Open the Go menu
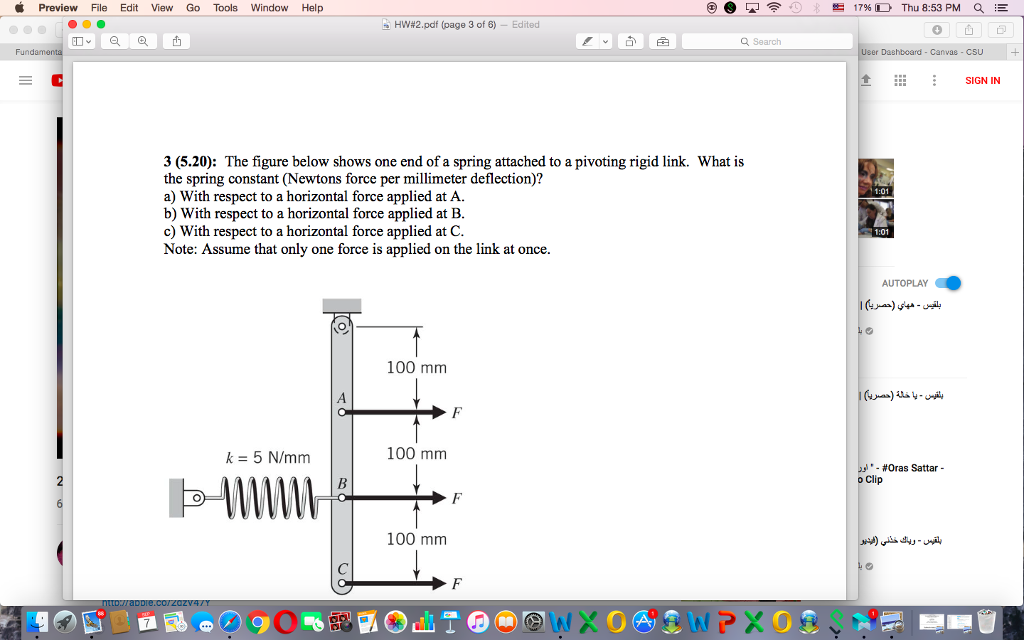Viewport: 1024px width, 640px height. pyautogui.click(x=193, y=8)
